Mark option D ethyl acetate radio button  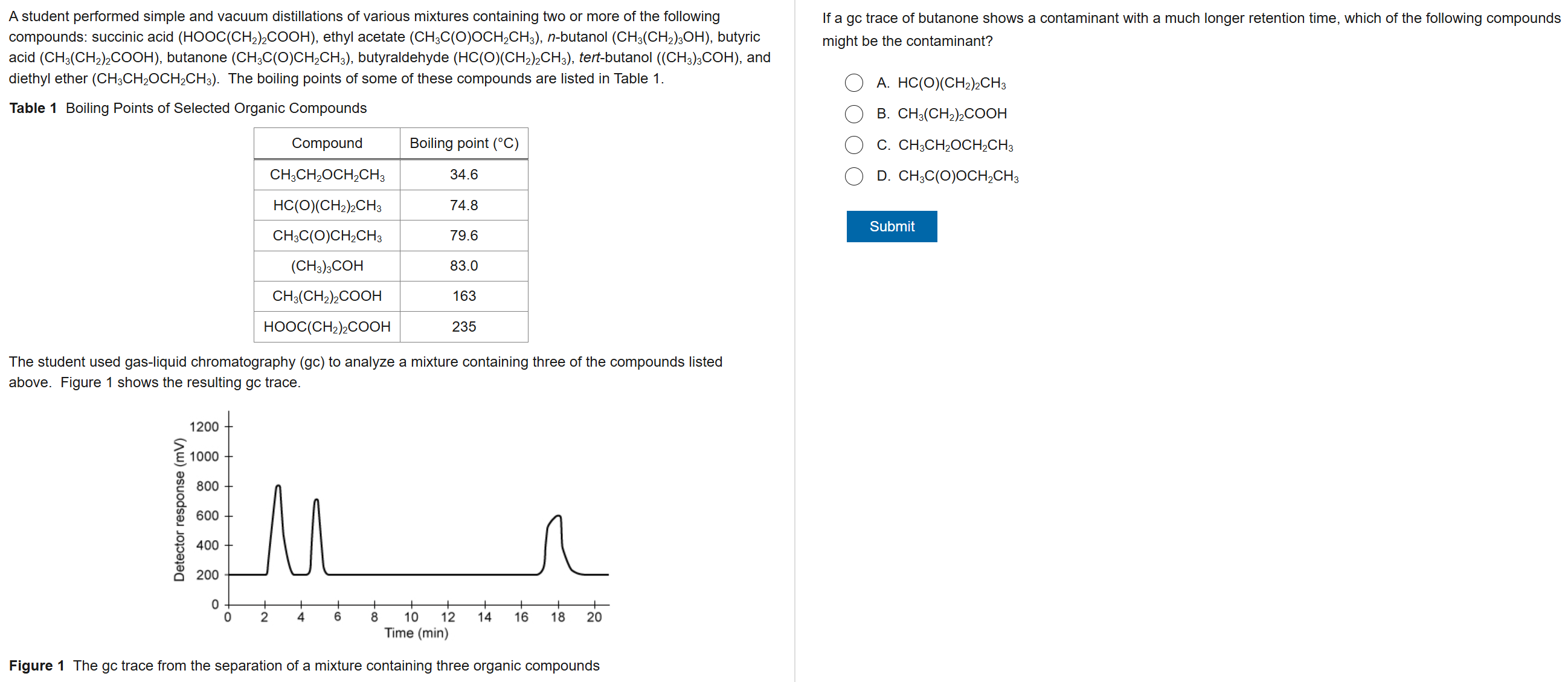(x=853, y=176)
